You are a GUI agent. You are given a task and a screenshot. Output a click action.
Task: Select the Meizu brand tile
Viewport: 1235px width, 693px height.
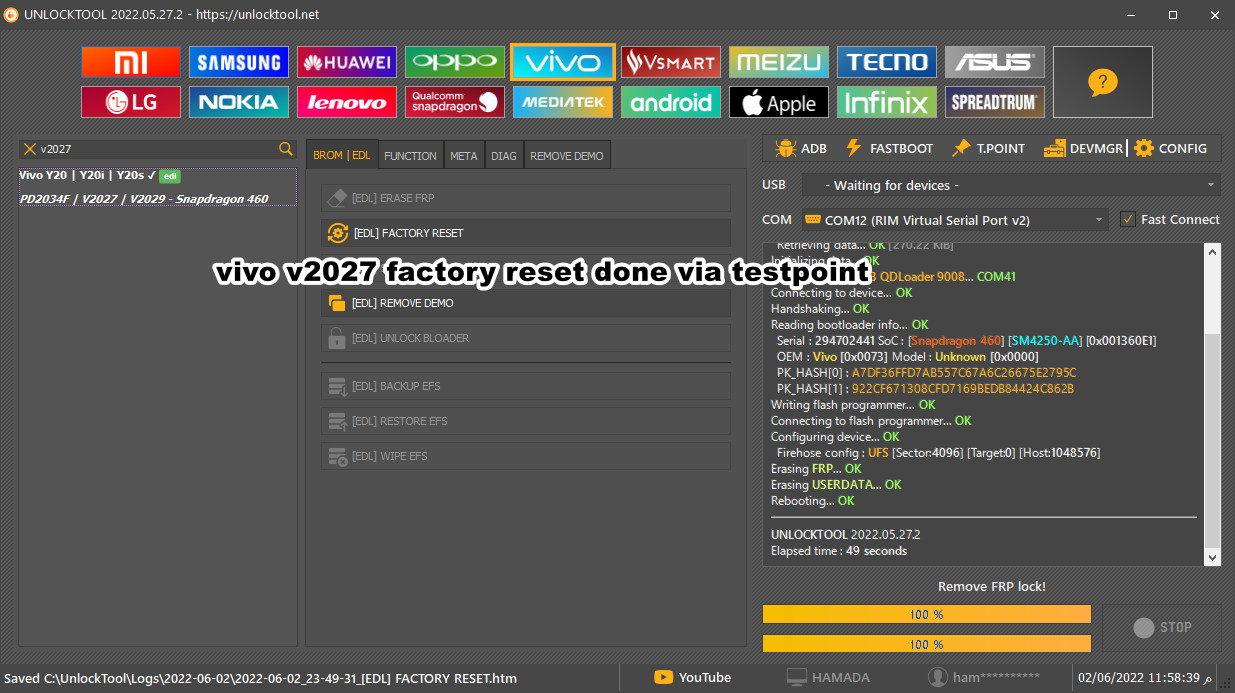(x=779, y=62)
